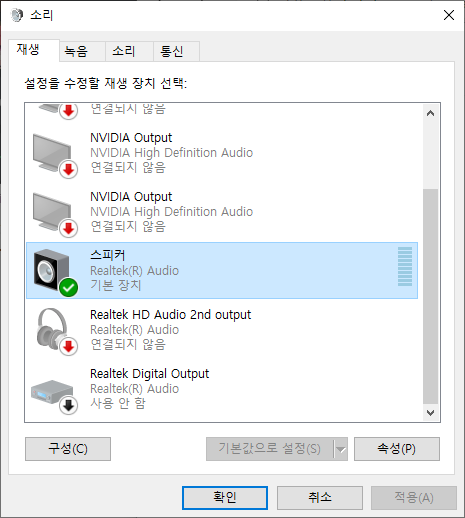Screen dimensions: 465x518
Task: Click the second NVIDIA Output monitor icon above 스피커
Action: pyautogui.click(x=54, y=214)
